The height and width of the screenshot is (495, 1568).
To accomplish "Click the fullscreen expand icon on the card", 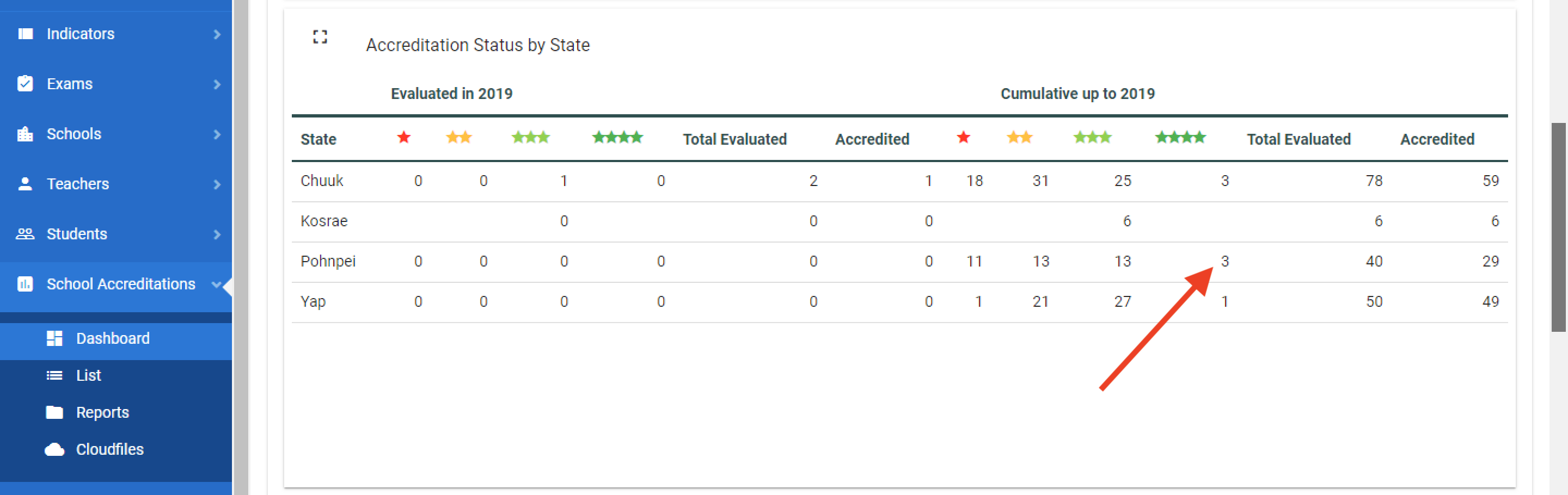I will pos(320,37).
